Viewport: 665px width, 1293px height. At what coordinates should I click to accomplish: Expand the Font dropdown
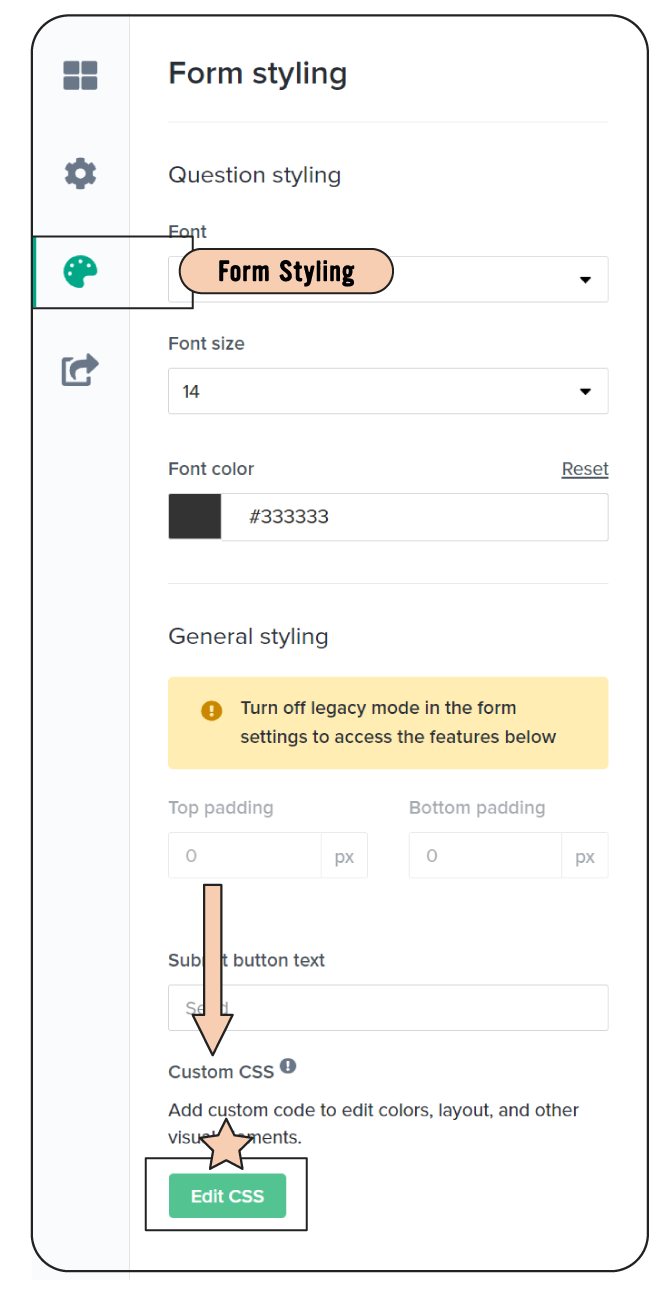coord(585,280)
